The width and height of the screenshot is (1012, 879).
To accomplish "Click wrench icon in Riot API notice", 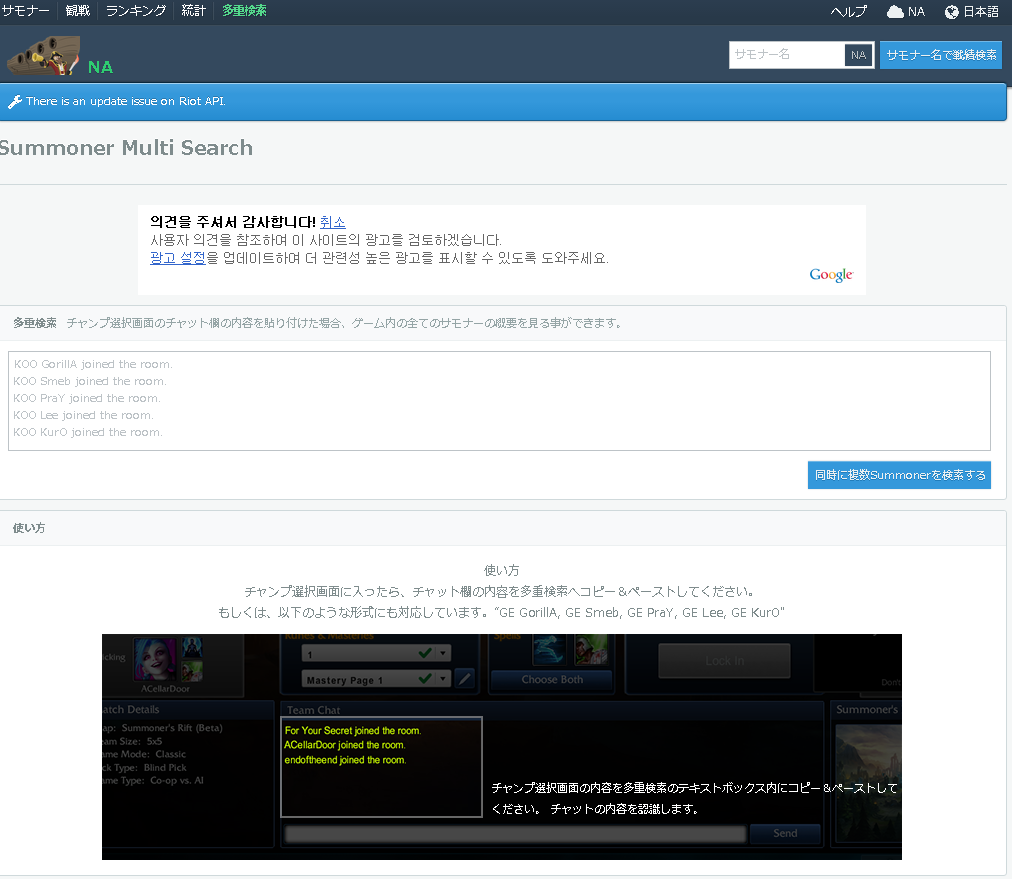I will [x=14, y=101].
